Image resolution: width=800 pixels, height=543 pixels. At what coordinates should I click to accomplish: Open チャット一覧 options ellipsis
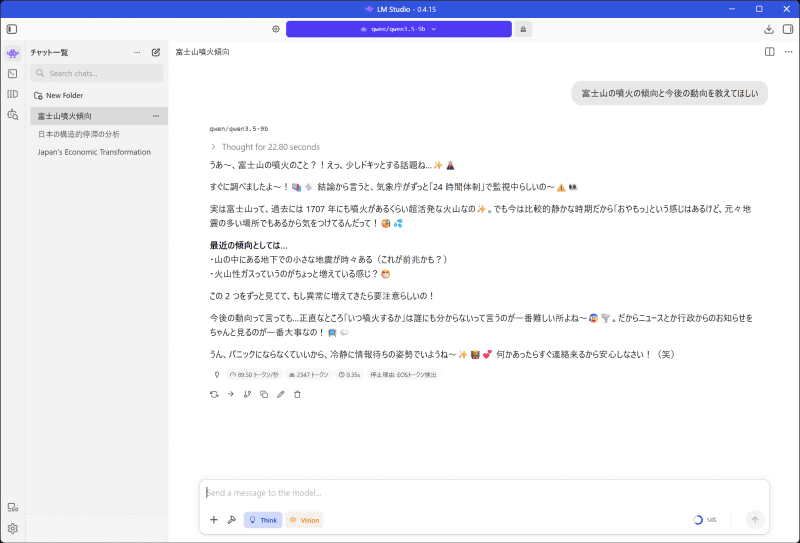pos(137,52)
